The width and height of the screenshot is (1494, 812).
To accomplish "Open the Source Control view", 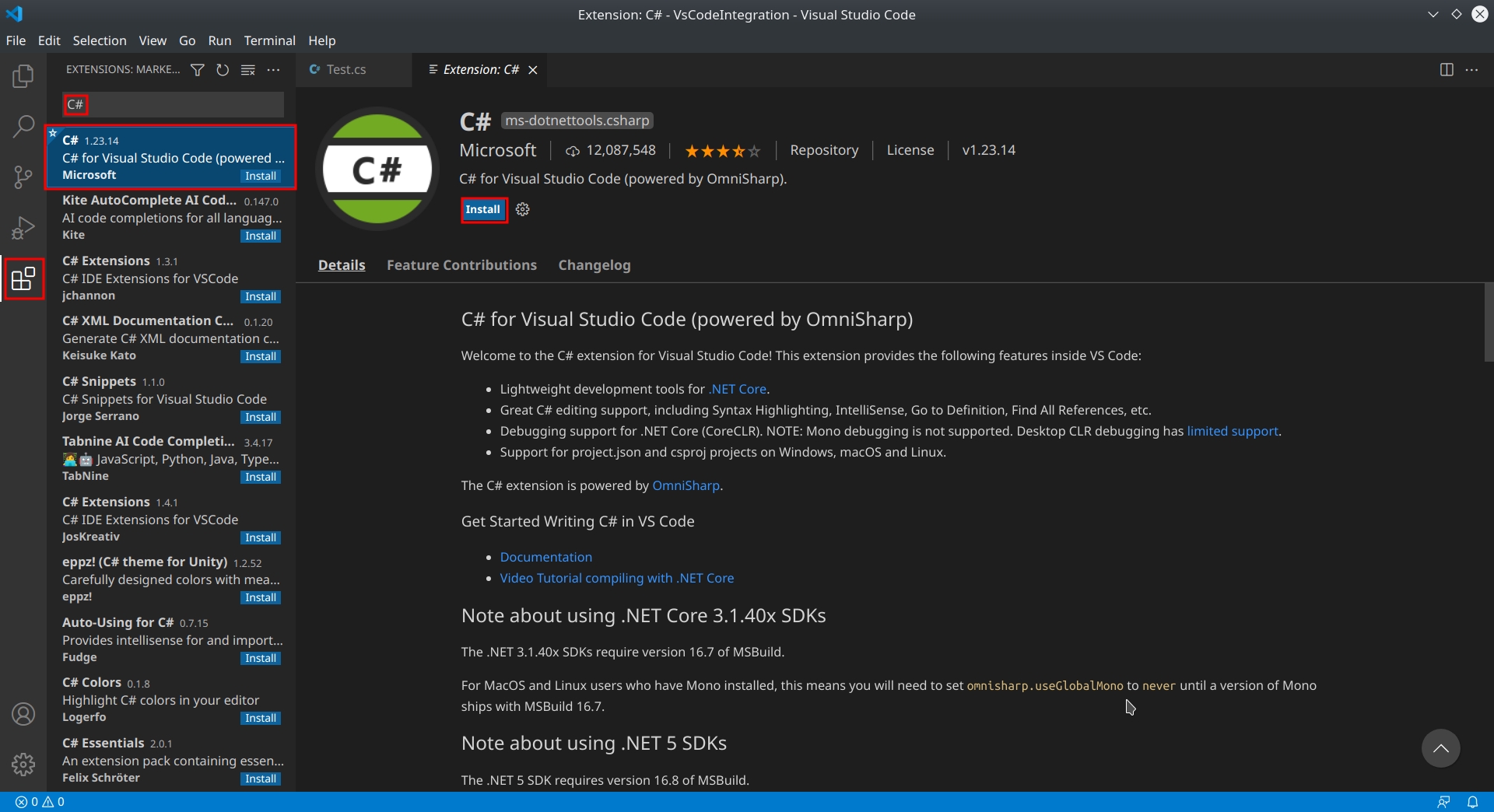I will [23, 177].
